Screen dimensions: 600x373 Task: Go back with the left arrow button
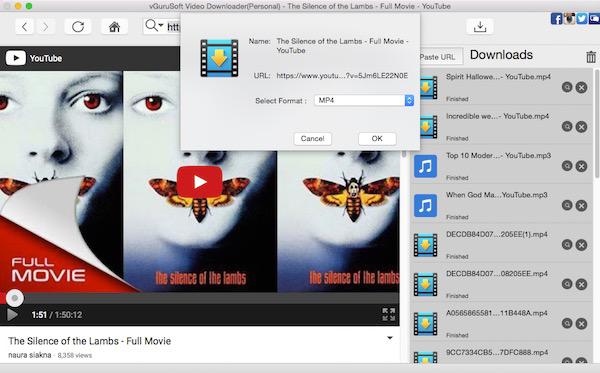point(24,27)
